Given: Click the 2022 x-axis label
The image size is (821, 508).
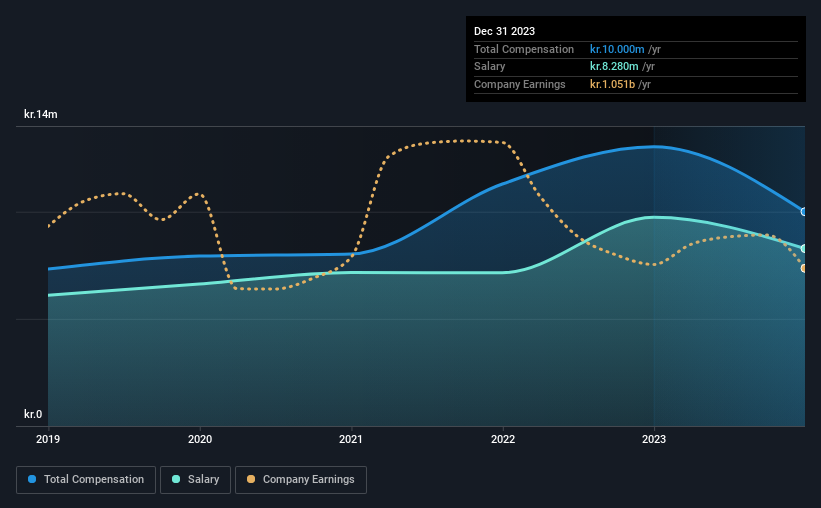Looking at the screenshot, I should [x=503, y=439].
